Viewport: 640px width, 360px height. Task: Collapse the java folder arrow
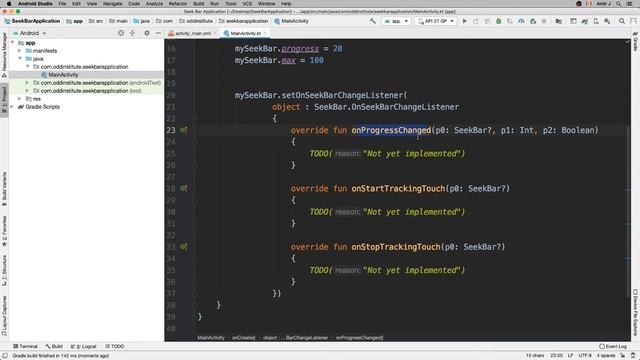[20, 58]
